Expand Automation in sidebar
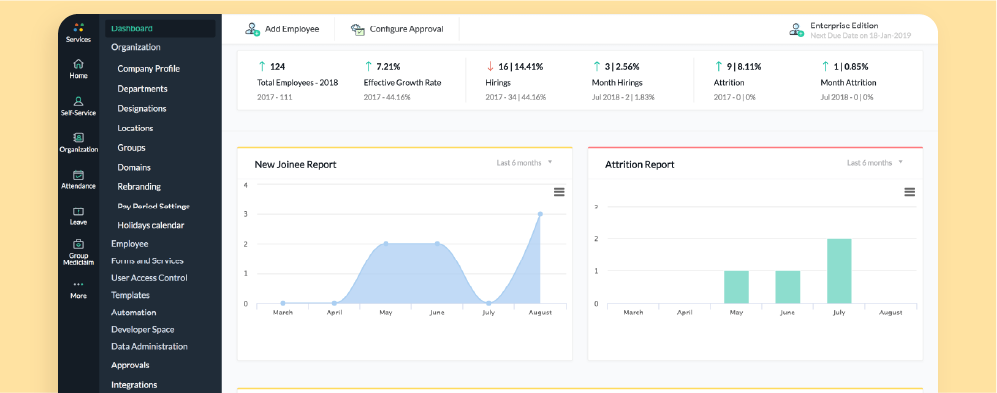The height and width of the screenshot is (393, 997). (x=134, y=312)
